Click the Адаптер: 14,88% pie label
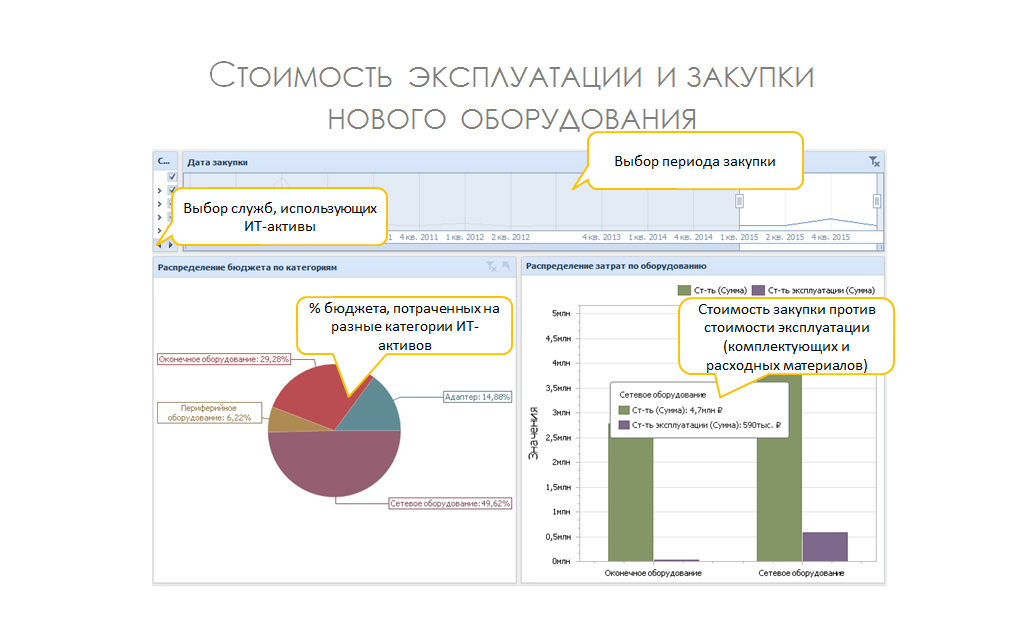Viewport: 1024px width, 626px height. [477, 397]
